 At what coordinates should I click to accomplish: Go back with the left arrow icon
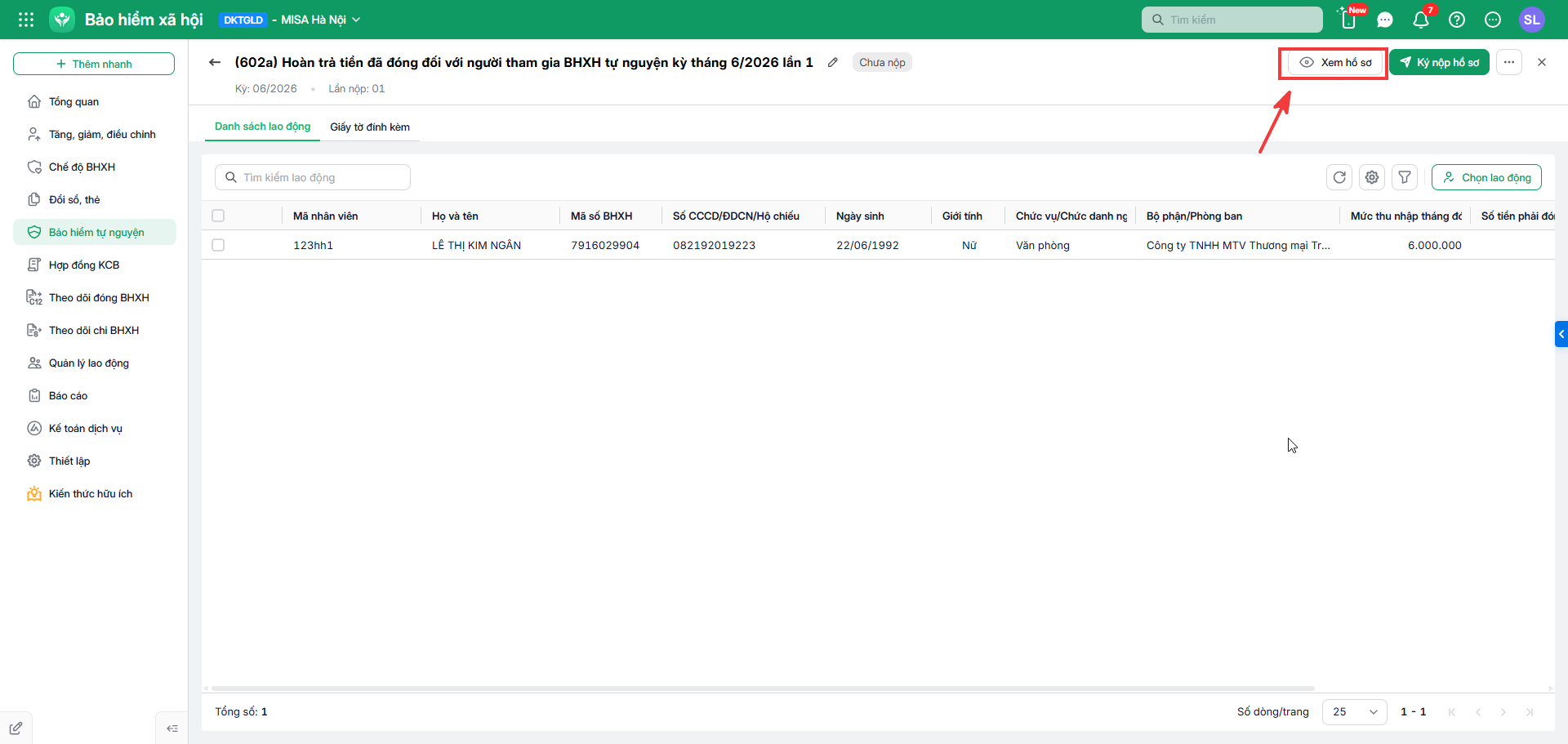point(215,62)
